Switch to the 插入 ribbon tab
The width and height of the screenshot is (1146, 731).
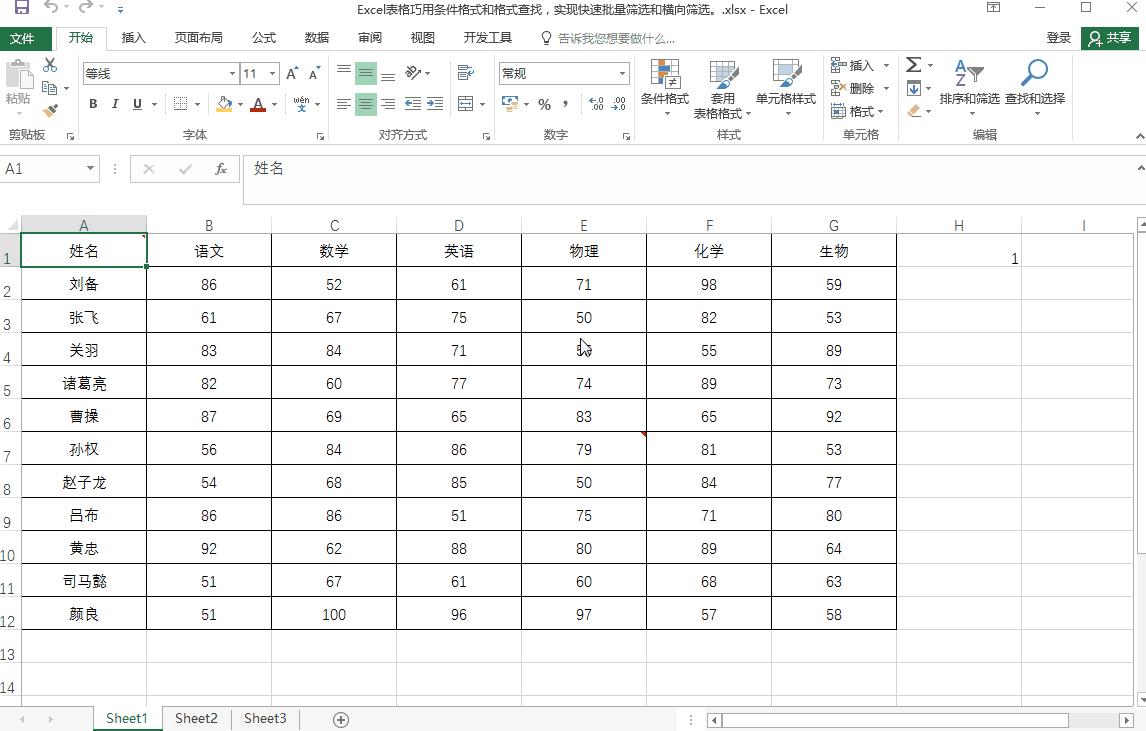[135, 38]
